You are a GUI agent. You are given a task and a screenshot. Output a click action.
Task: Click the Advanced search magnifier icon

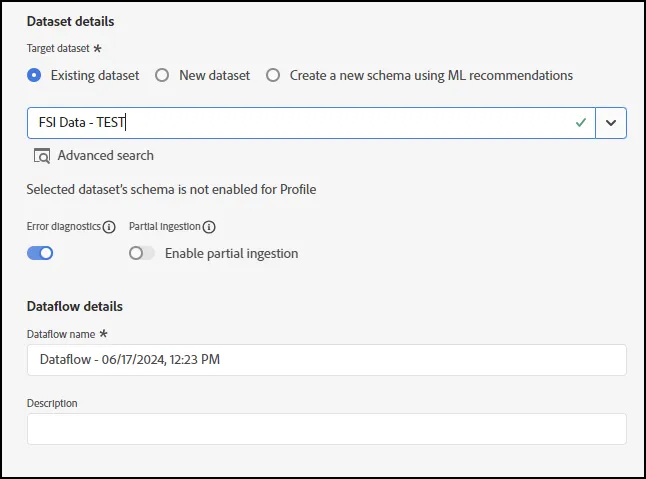pos(42,156)
